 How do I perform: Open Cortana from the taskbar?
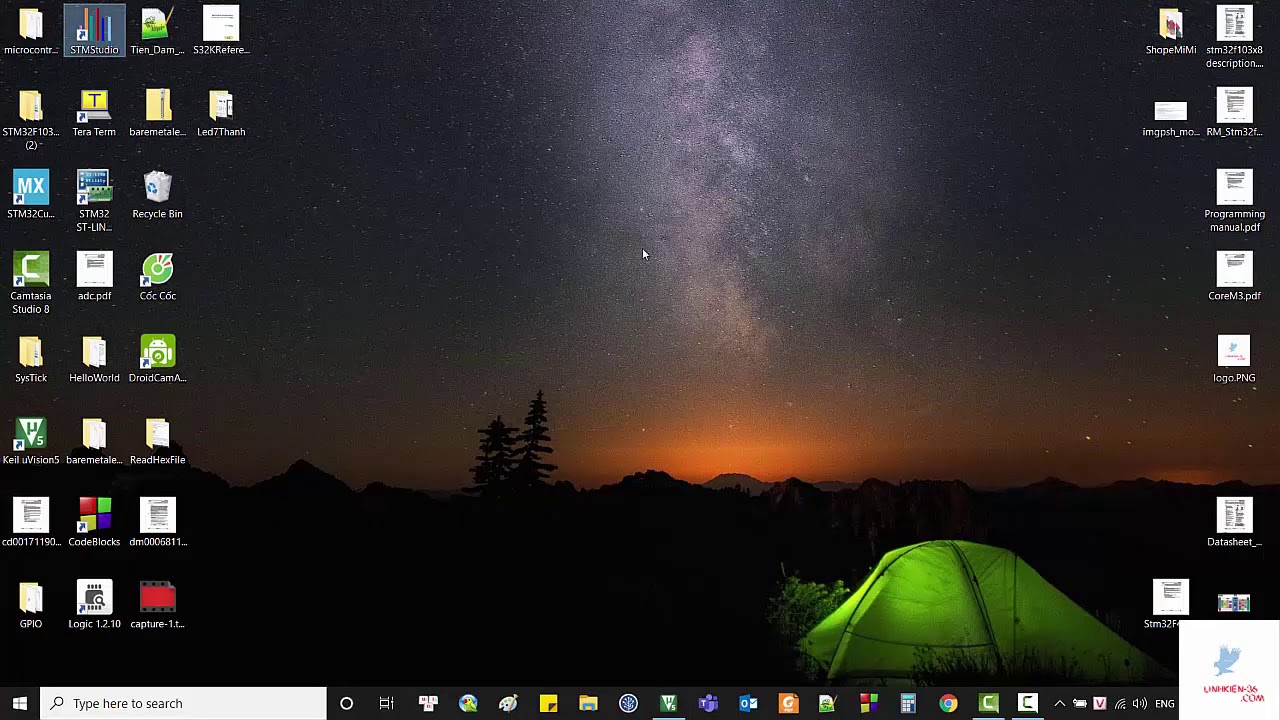(x=346, y=703)
